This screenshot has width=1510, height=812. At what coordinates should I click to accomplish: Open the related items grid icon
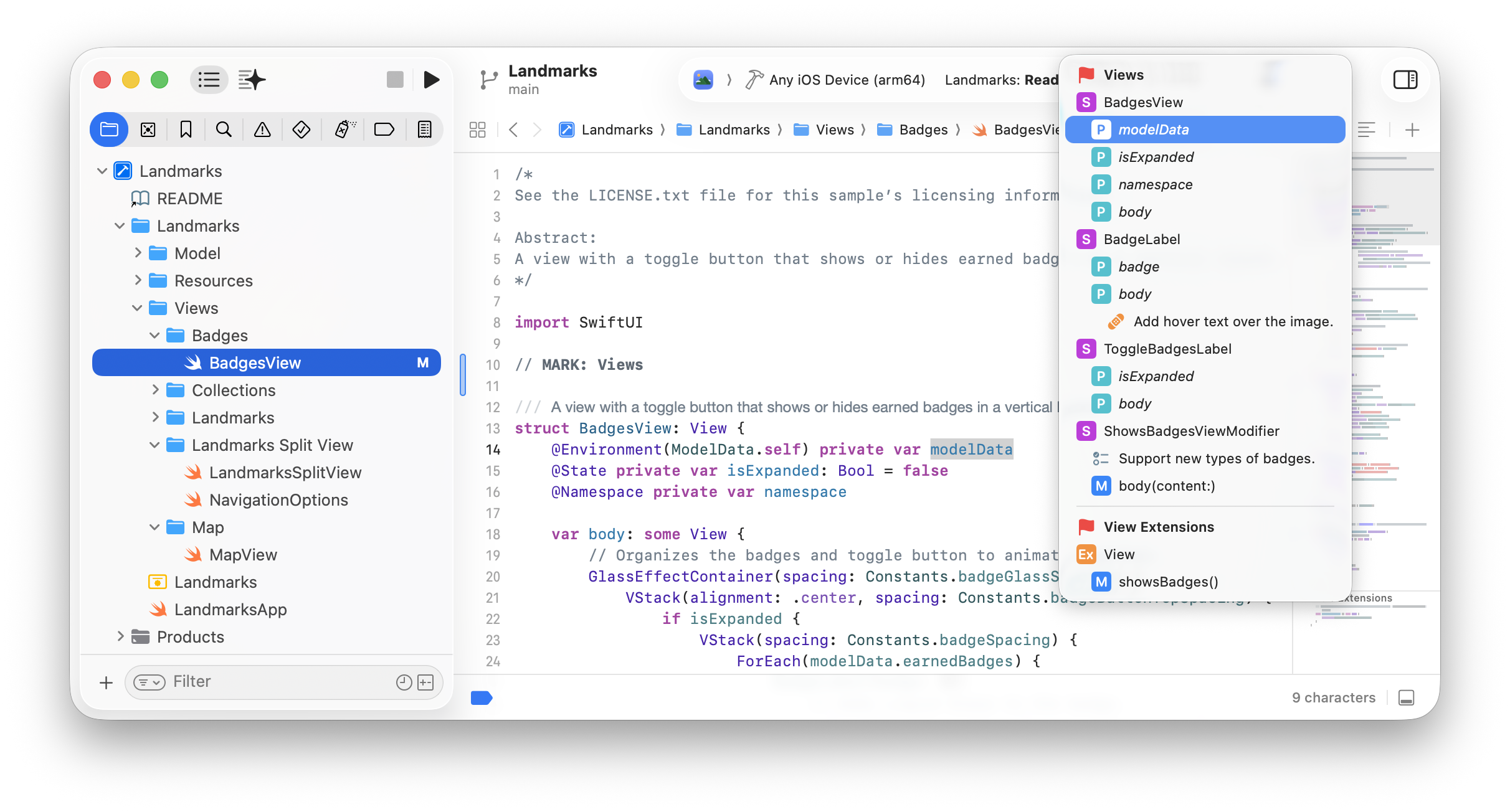pyautogui.click(x=477, y=130)
